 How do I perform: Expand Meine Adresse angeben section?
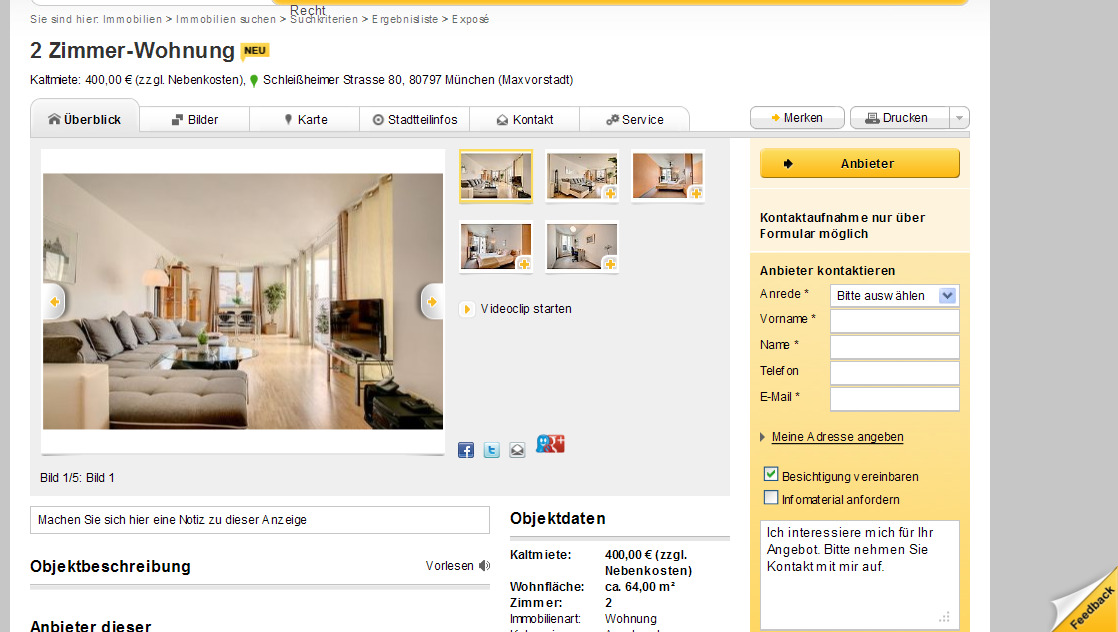click(837, 437)
